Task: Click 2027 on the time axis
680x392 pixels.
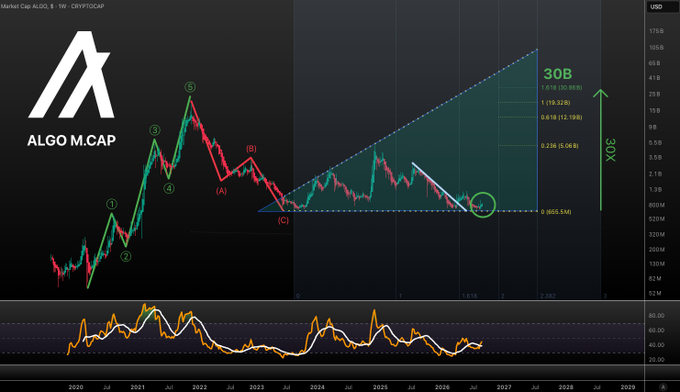Action: pos(504,387)
